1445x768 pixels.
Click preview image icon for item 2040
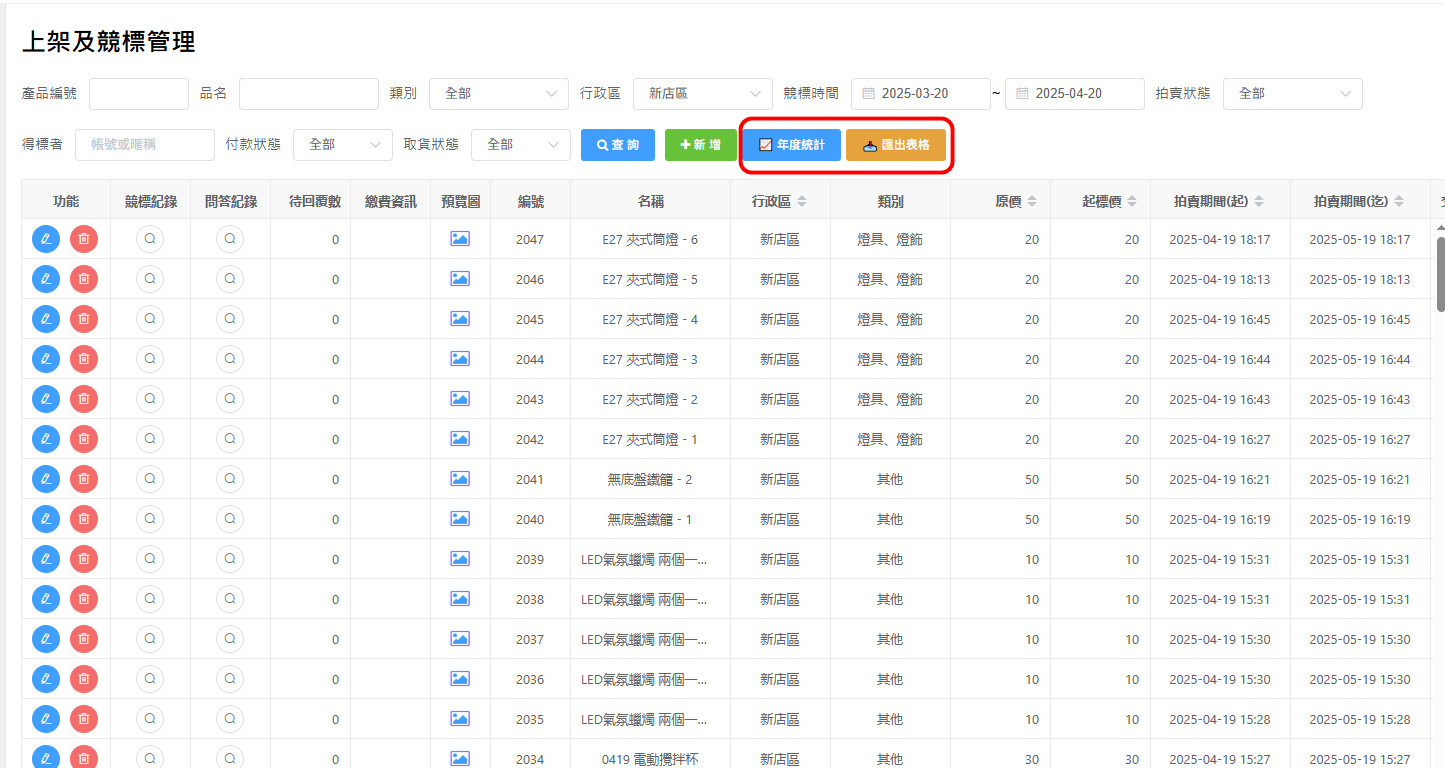460,519
